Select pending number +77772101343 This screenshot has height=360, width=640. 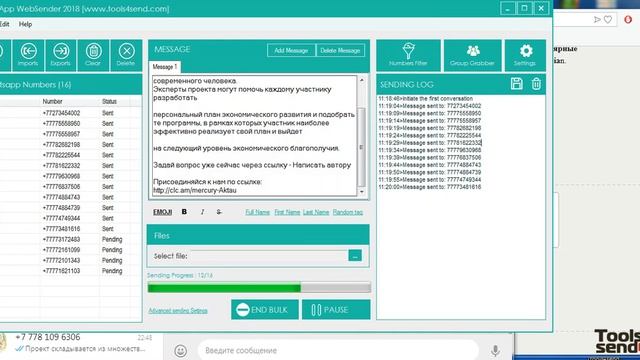(x=70, y=260)
